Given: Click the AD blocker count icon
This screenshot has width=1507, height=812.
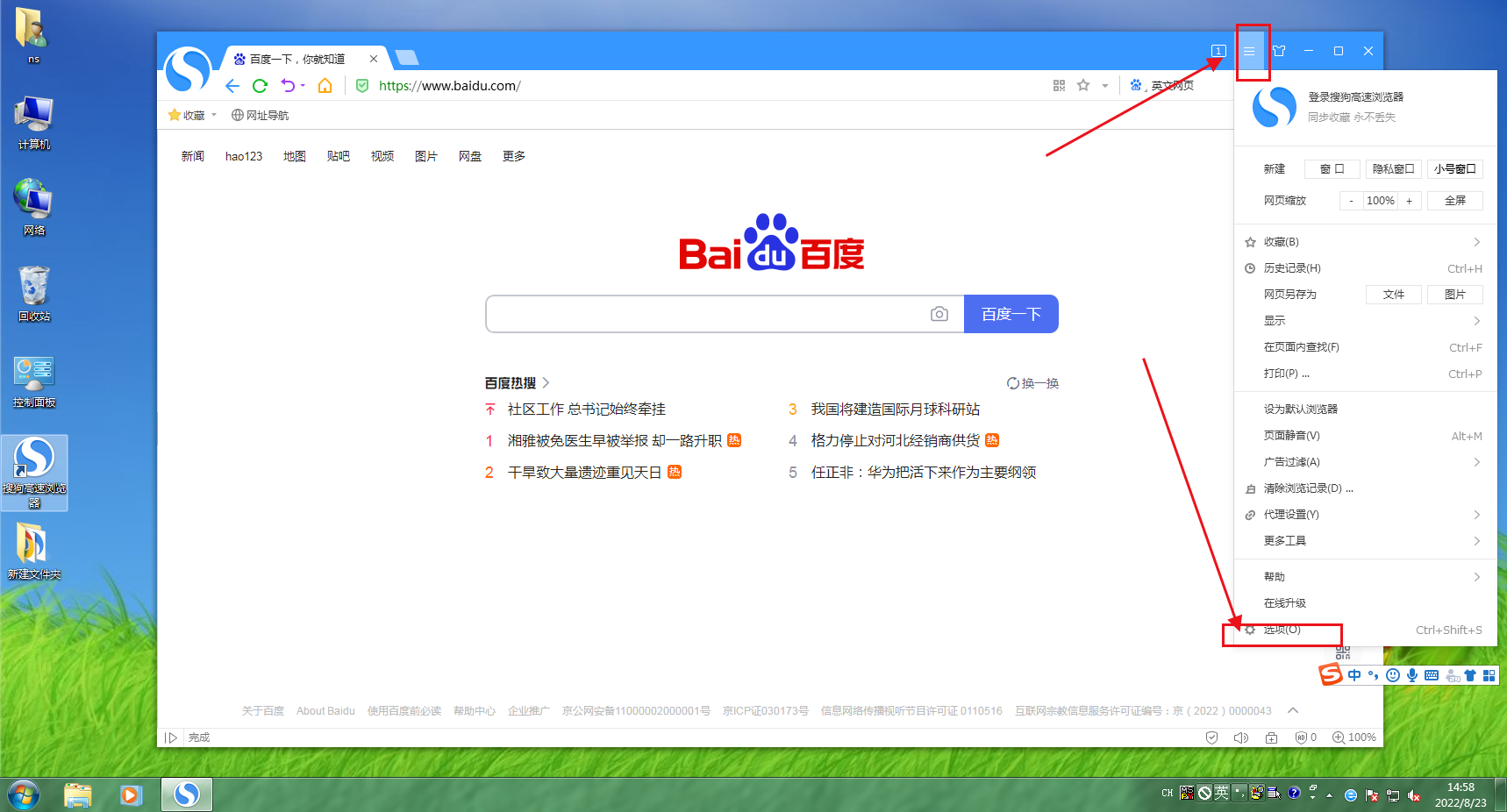Looking at the screenshot, I should coord(1306,737).
